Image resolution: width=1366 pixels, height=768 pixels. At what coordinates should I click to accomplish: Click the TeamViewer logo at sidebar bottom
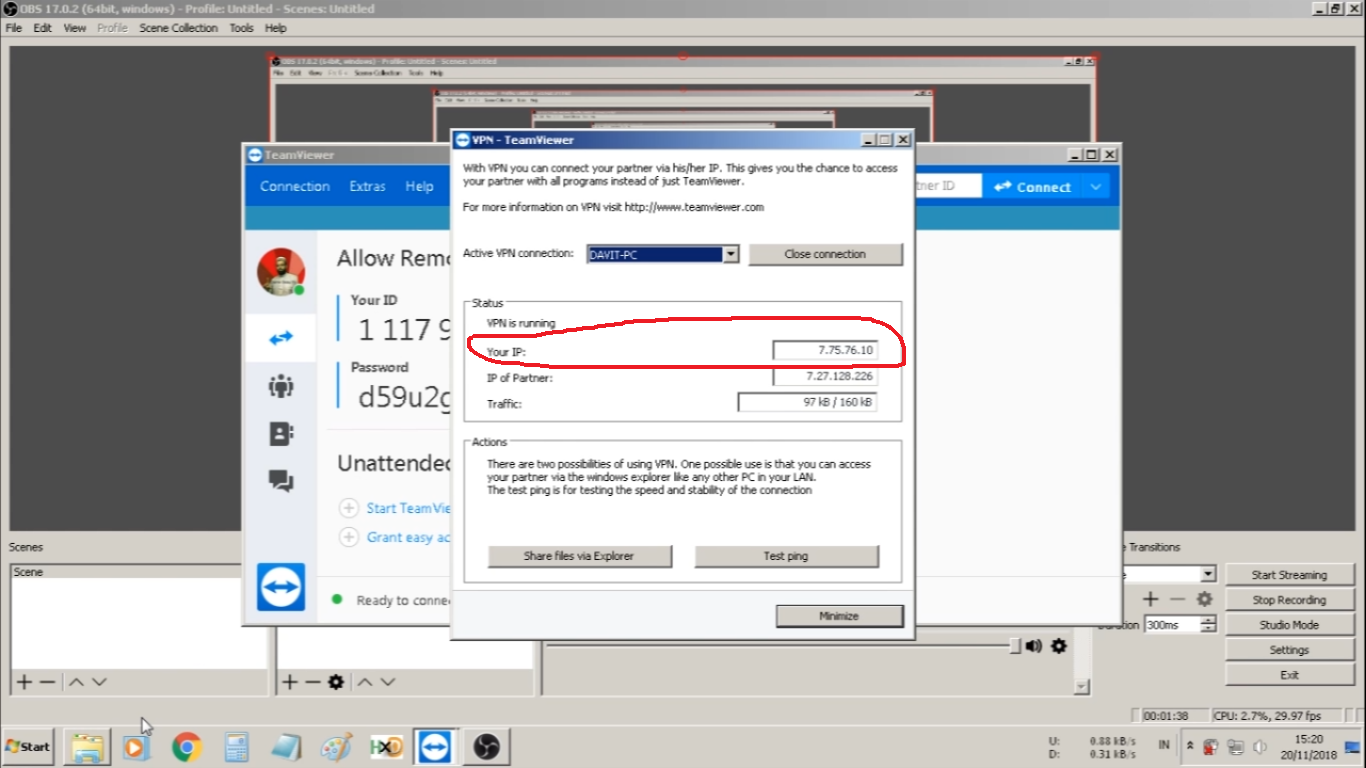point(281,587)
